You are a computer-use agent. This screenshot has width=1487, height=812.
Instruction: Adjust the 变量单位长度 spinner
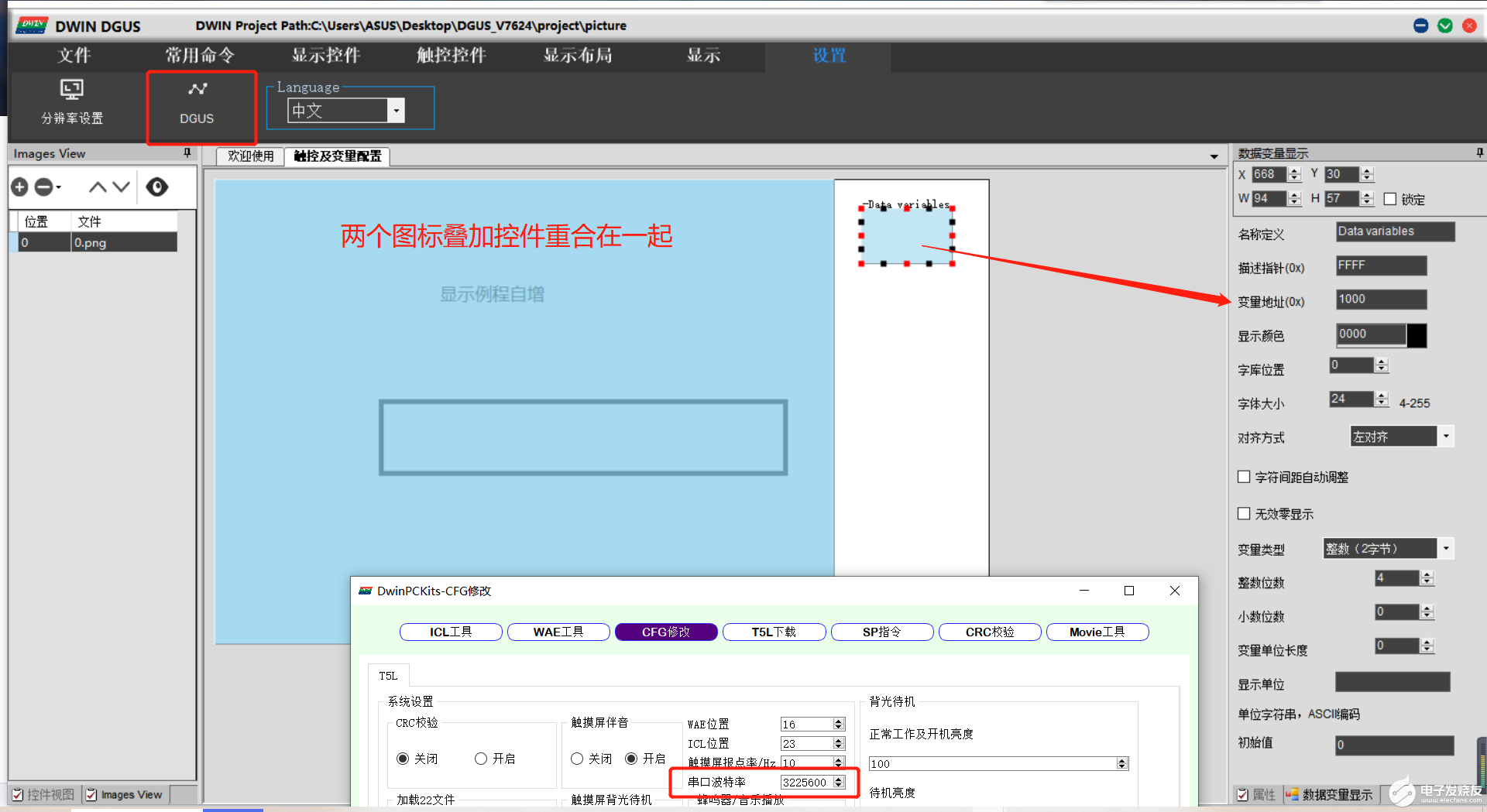[1427, 646]
